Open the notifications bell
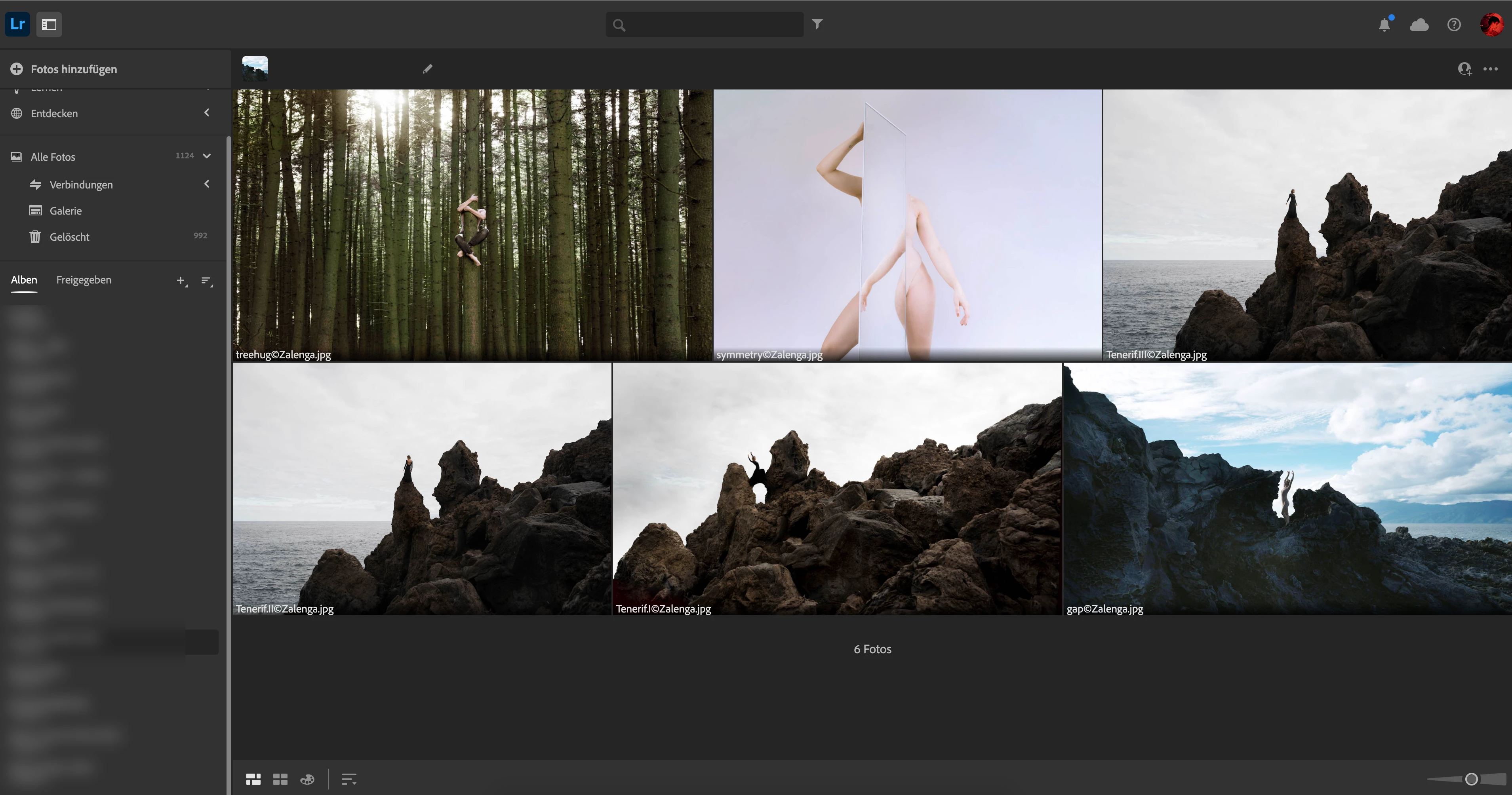Image resolution: width=1512 pixels, height=795 pixels. pyautogui.click(x=1384, y=25)
